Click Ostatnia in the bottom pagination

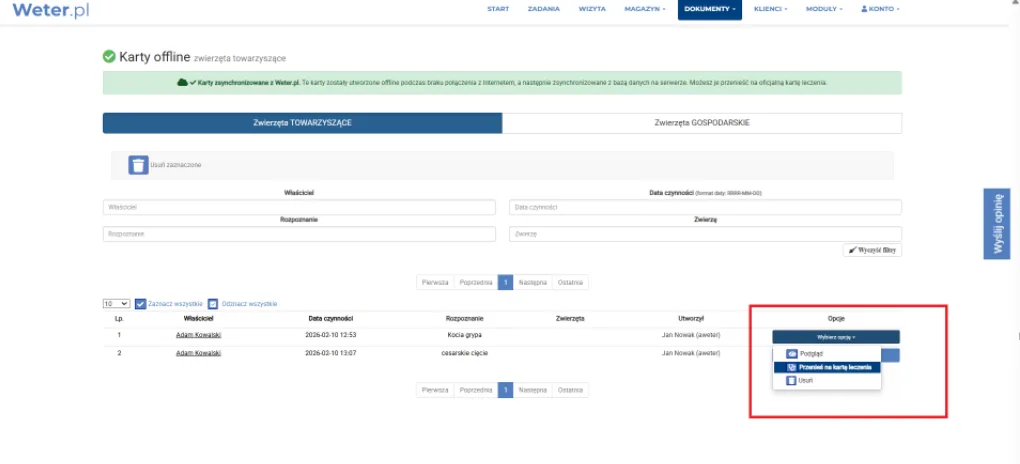point(570,390)
